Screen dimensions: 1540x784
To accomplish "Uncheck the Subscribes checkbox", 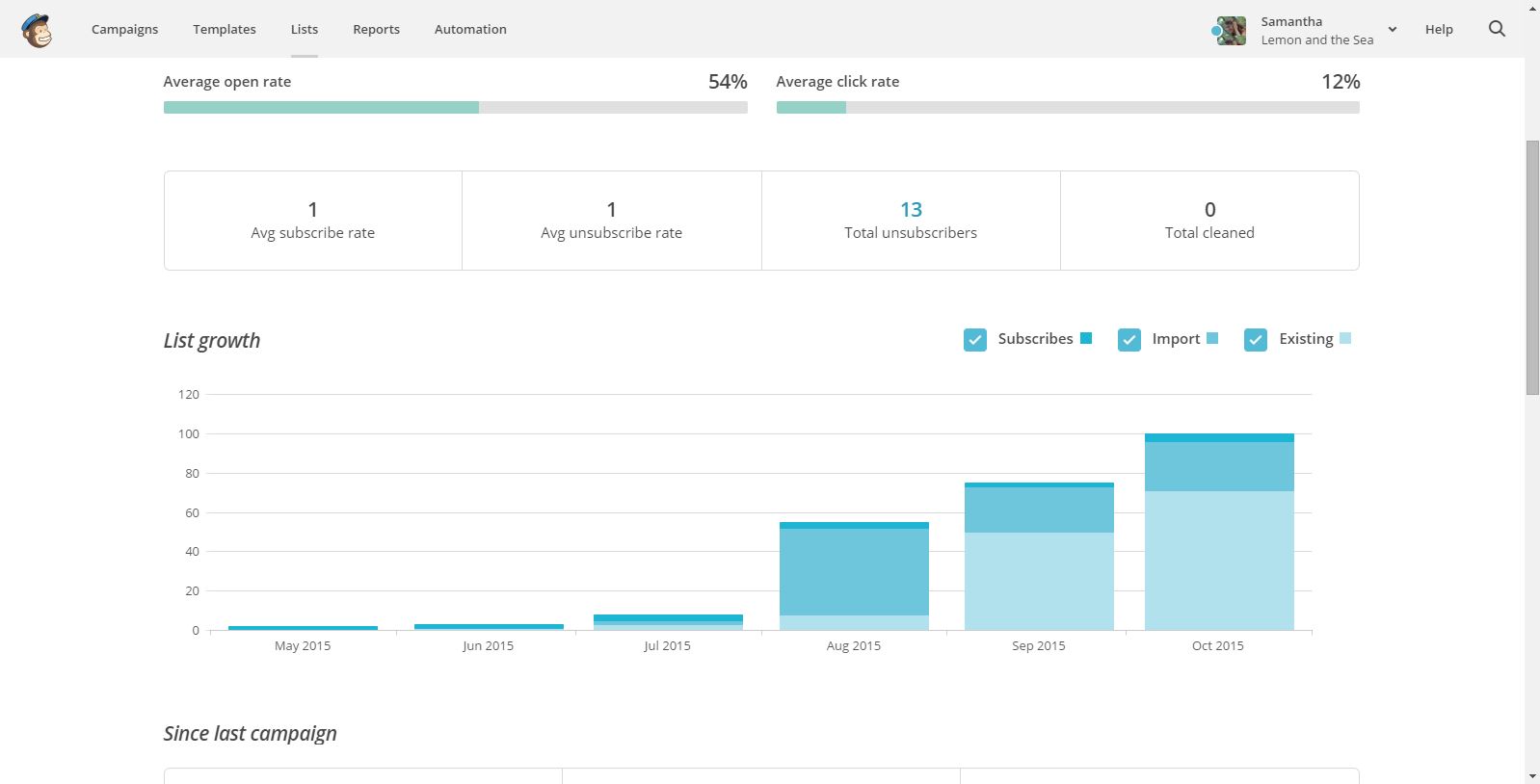I will pos(975,340).
